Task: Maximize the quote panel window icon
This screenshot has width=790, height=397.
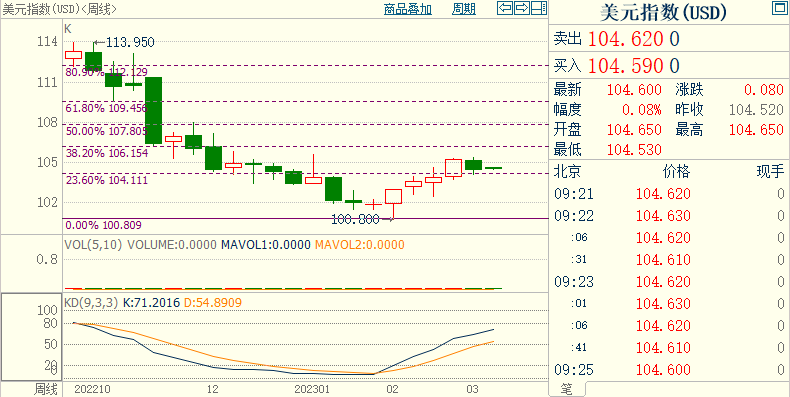Action: 778,7
